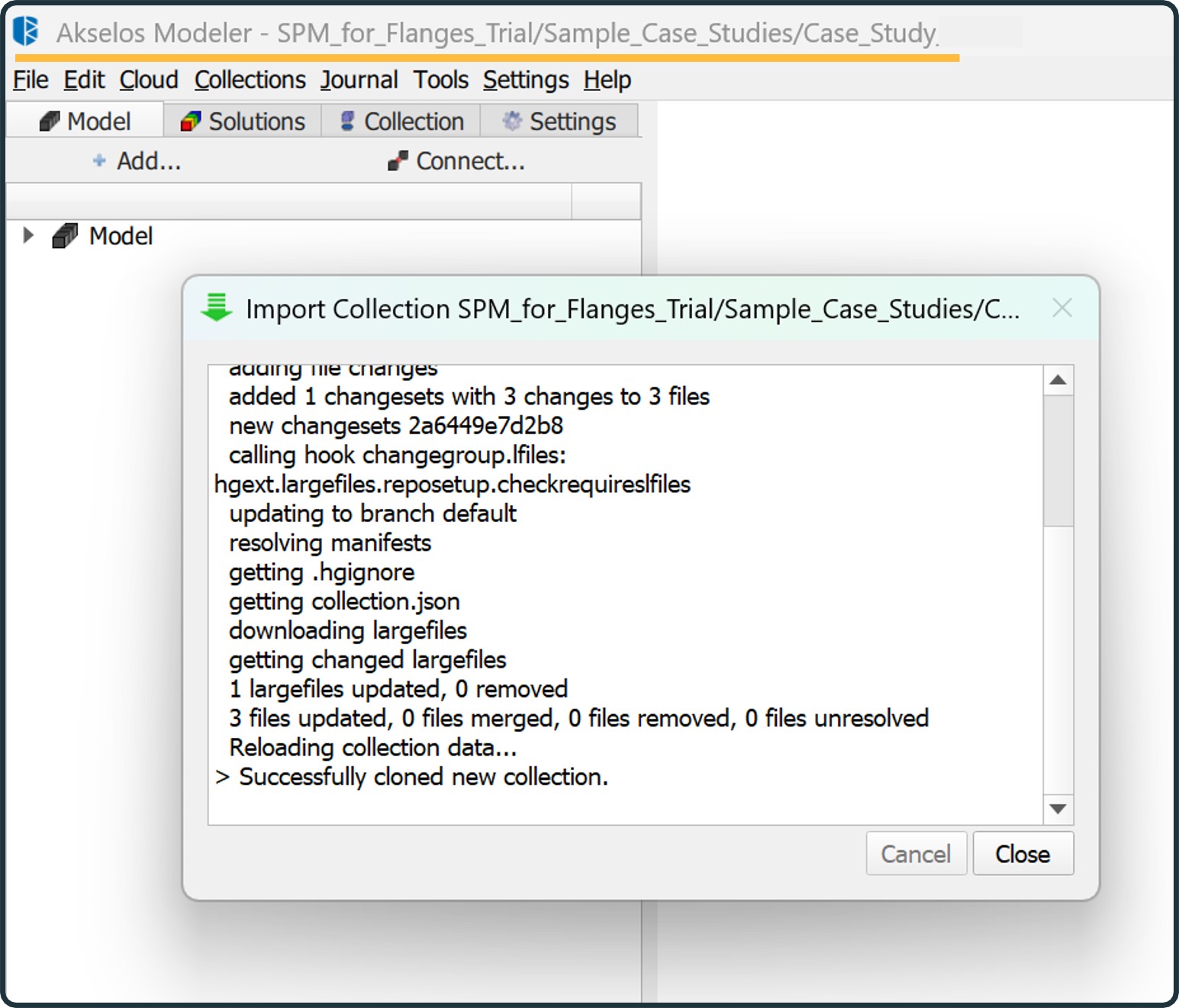Click the Solutions tab colored cube icon
This screenshot has width=1179, height=1008.
point(191,121)
